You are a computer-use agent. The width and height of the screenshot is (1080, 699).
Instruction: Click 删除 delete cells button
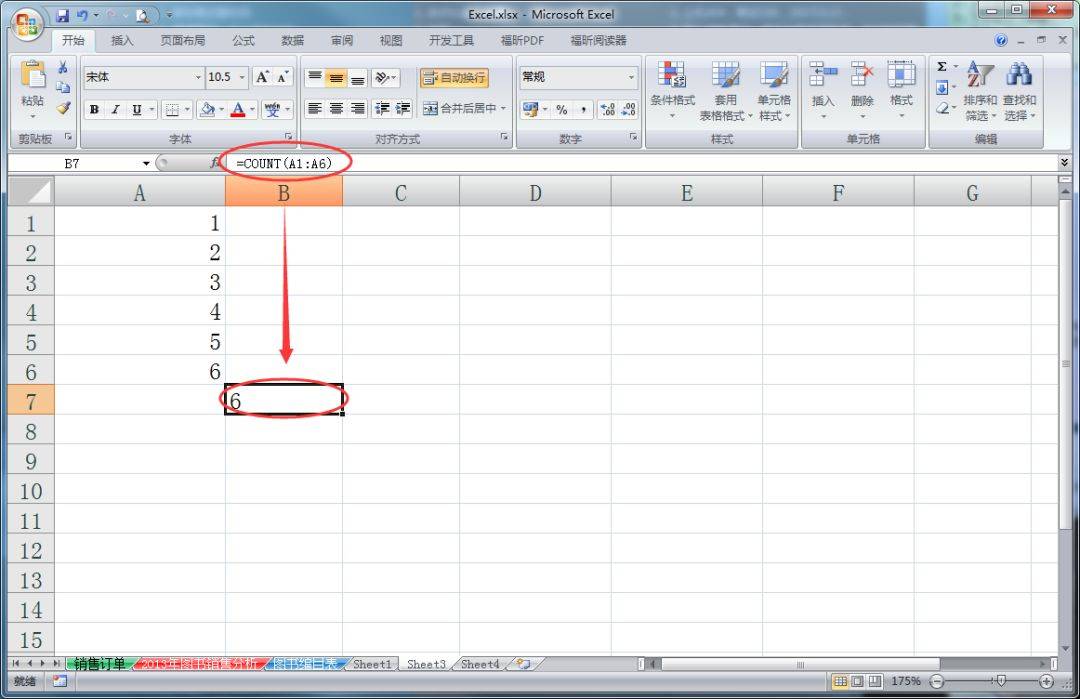click(862, 90)
